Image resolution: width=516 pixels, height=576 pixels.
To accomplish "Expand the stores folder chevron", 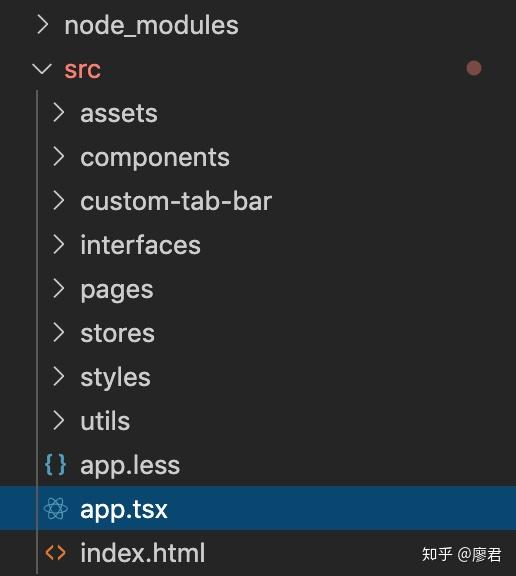I will pos(59,332).
